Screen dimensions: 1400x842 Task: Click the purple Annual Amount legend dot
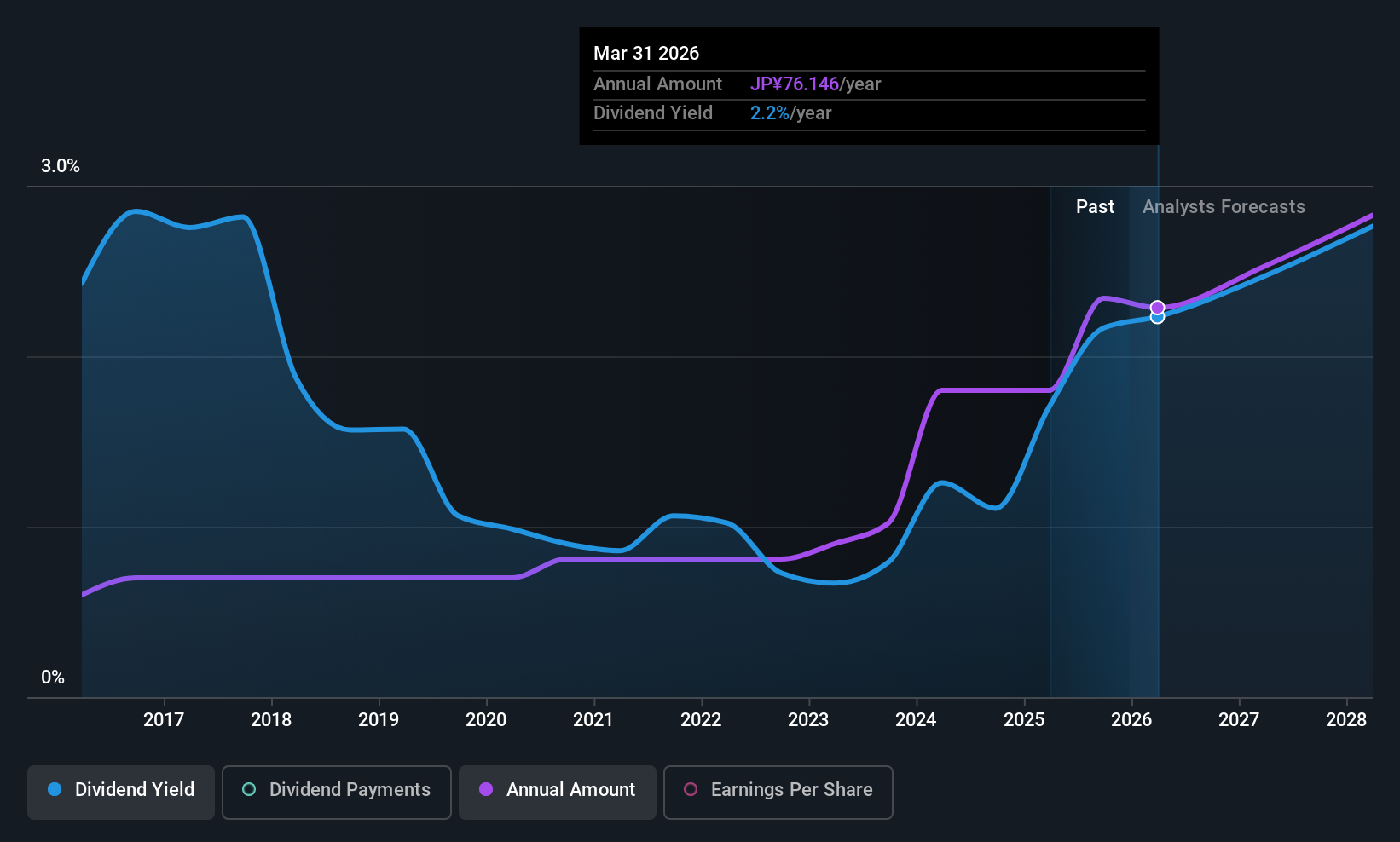486,789
